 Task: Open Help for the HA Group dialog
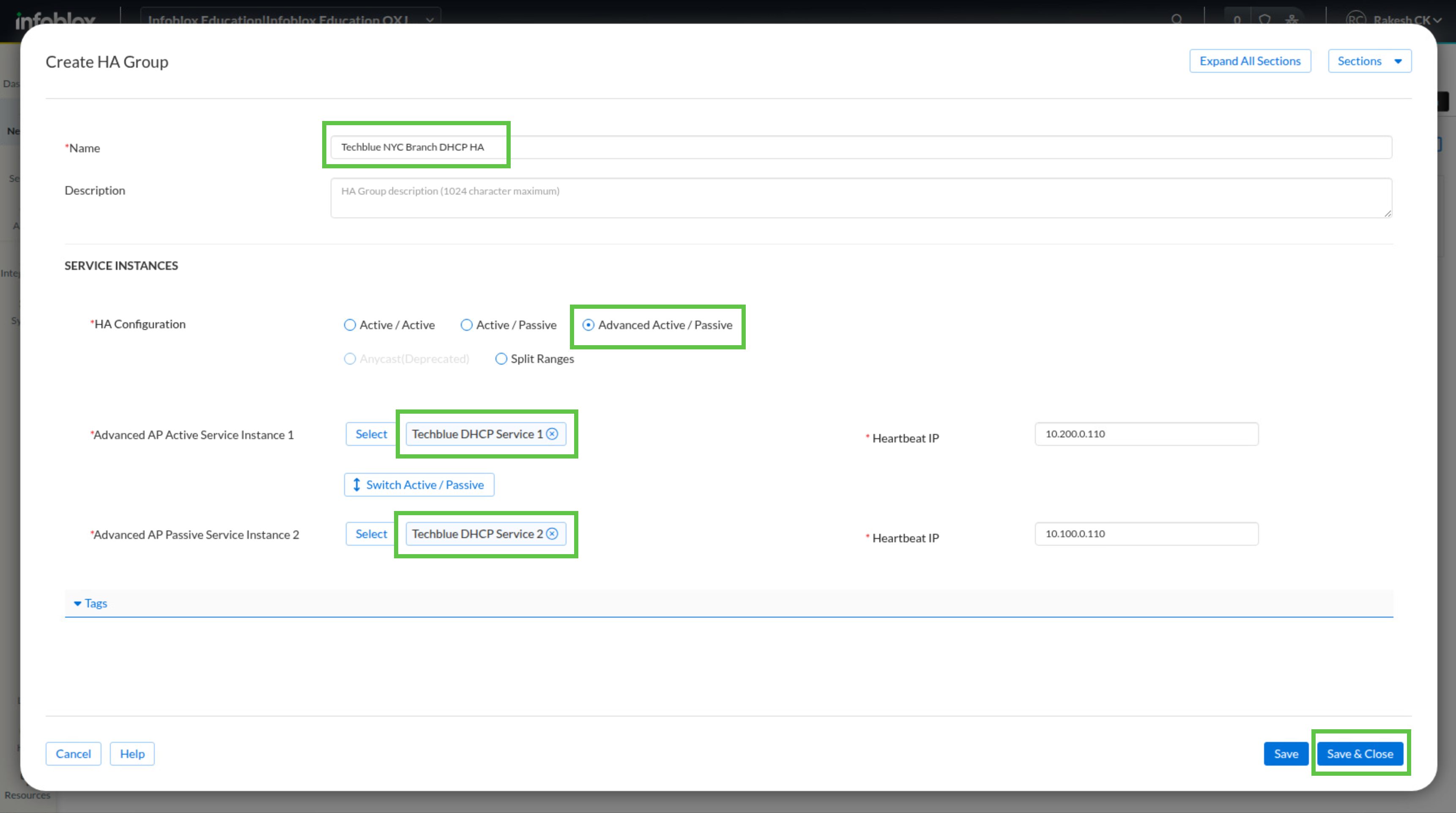tap(132, 754)
